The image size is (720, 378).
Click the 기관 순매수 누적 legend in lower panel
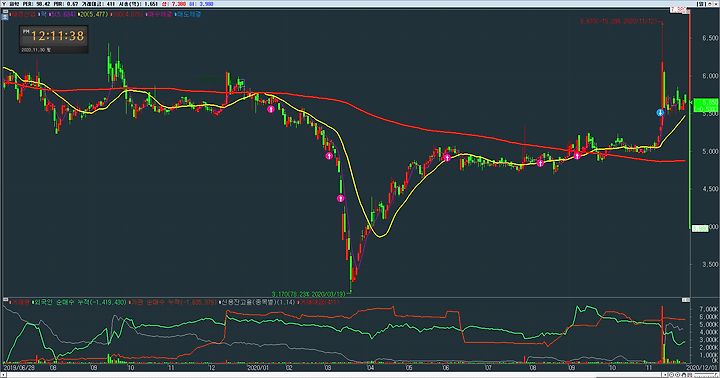[x=174, y=302]
